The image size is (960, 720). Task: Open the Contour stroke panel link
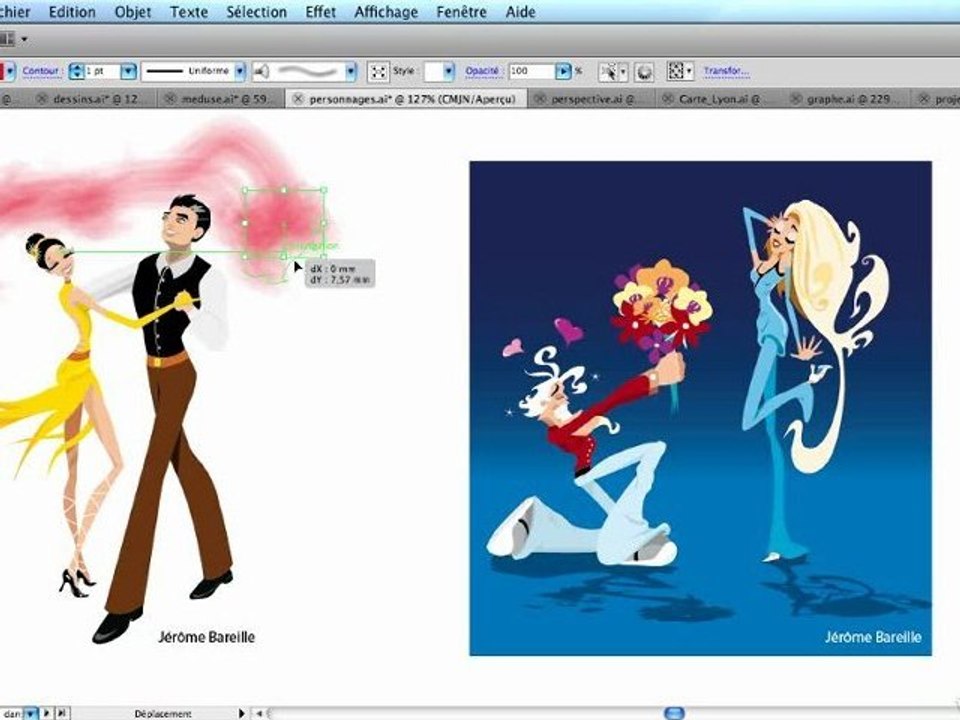point(40,71)
